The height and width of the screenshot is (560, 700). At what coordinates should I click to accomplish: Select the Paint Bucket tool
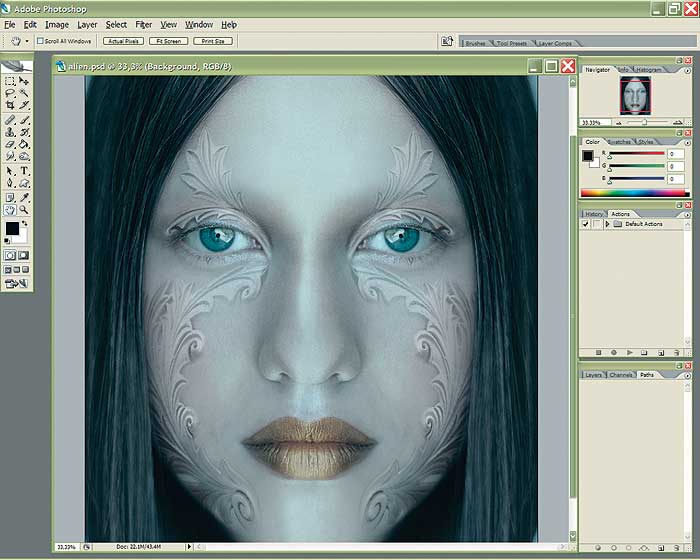24,144
